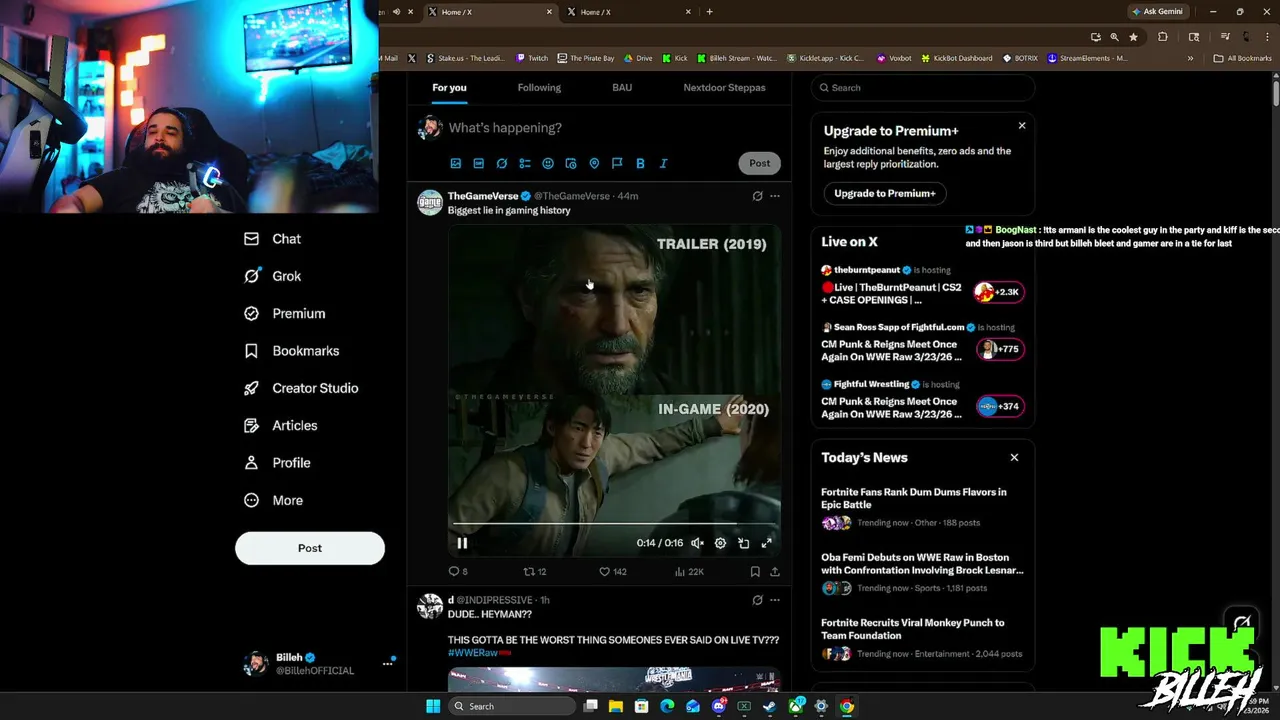Expand hidden bookmarks with the chevron

[1190, 58]
